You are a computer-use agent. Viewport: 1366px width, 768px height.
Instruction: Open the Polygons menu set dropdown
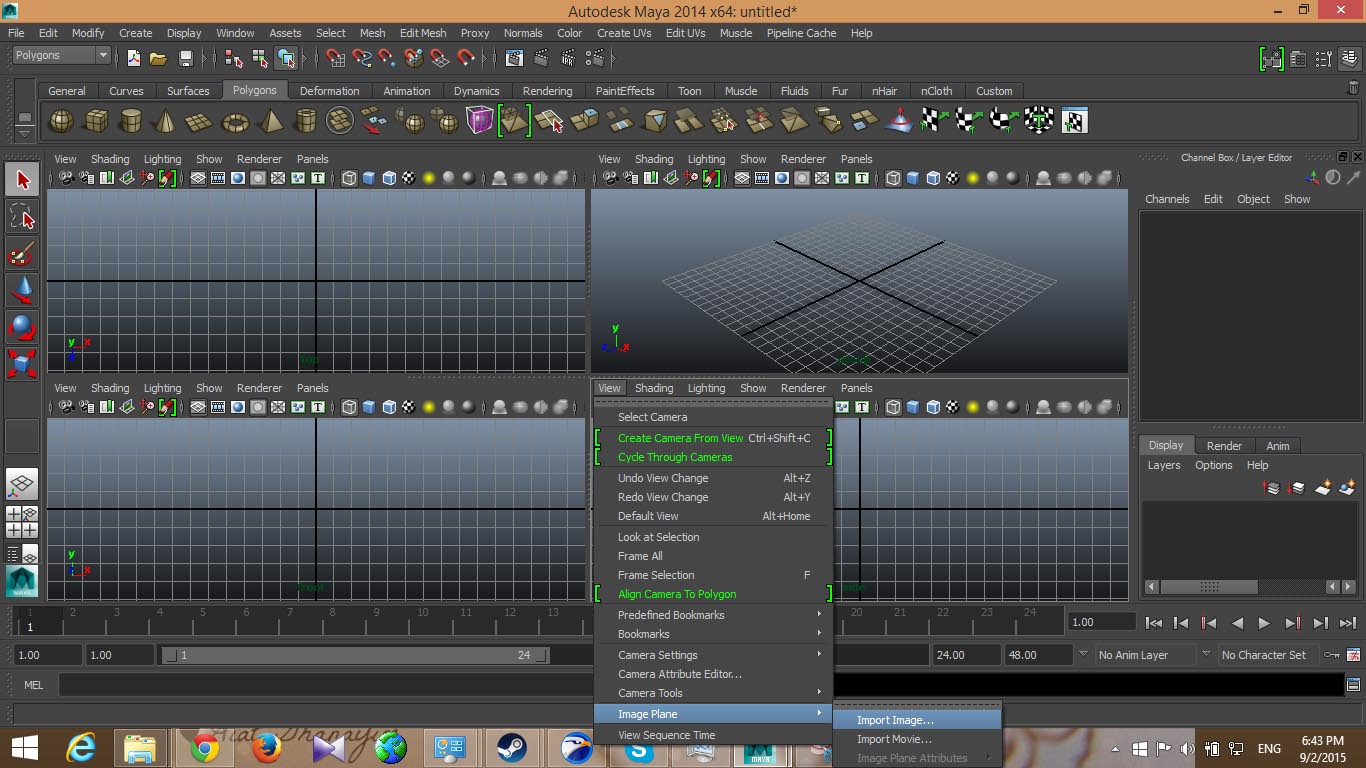pos(62,55)
